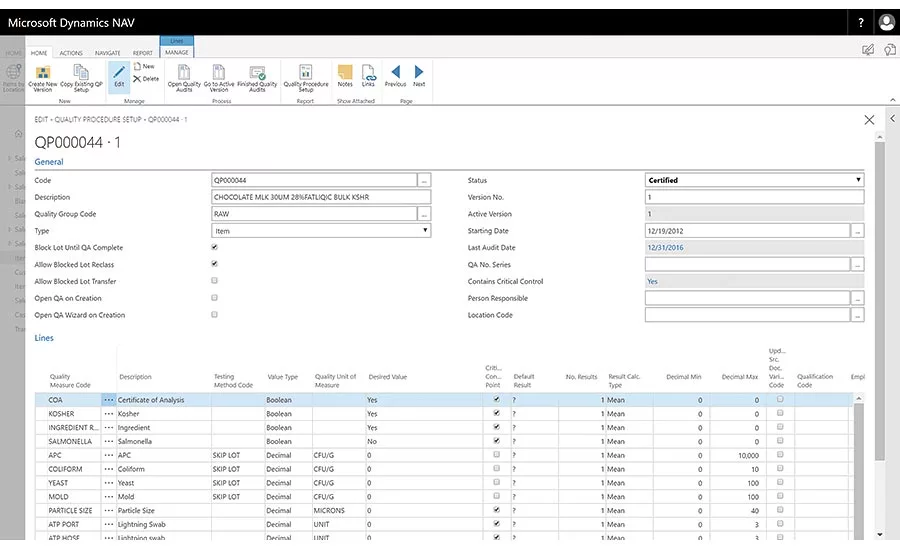Screen dimensions: 900x550
Task: Open row menu dots for COA line
Action: 108,400
